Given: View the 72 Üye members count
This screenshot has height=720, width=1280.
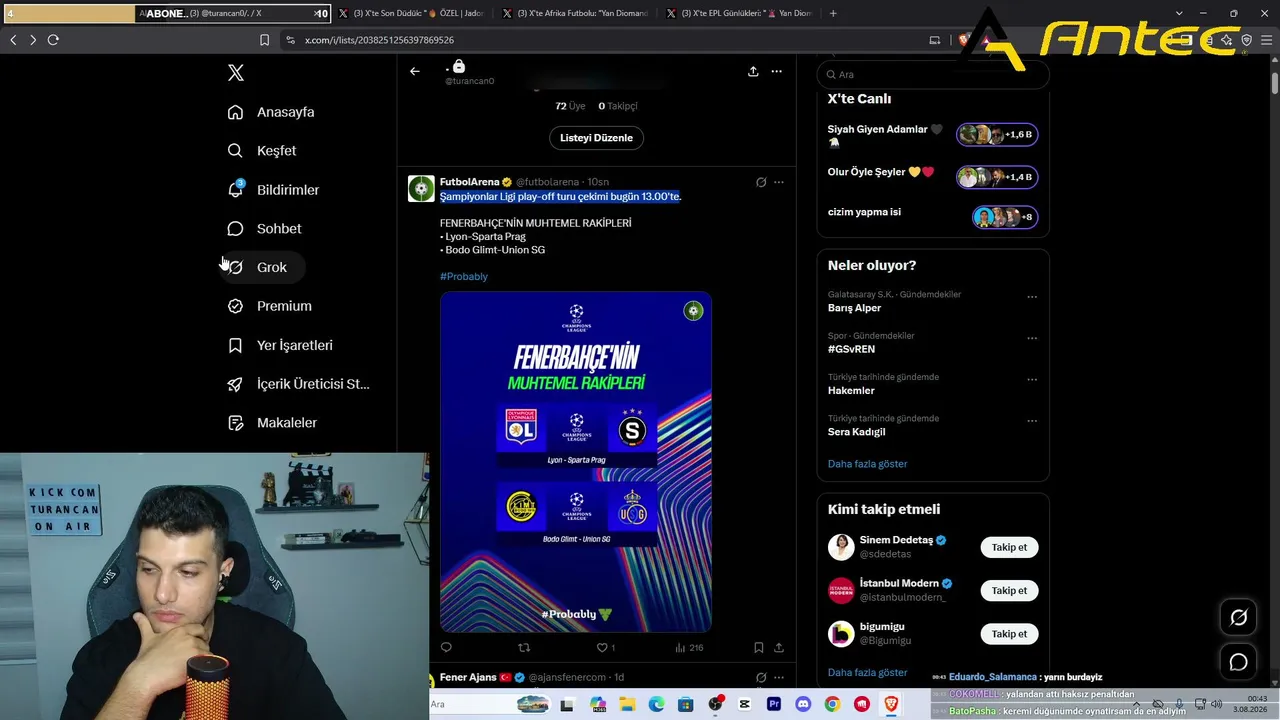Looking at the screenshot, I should coord(570,106).
